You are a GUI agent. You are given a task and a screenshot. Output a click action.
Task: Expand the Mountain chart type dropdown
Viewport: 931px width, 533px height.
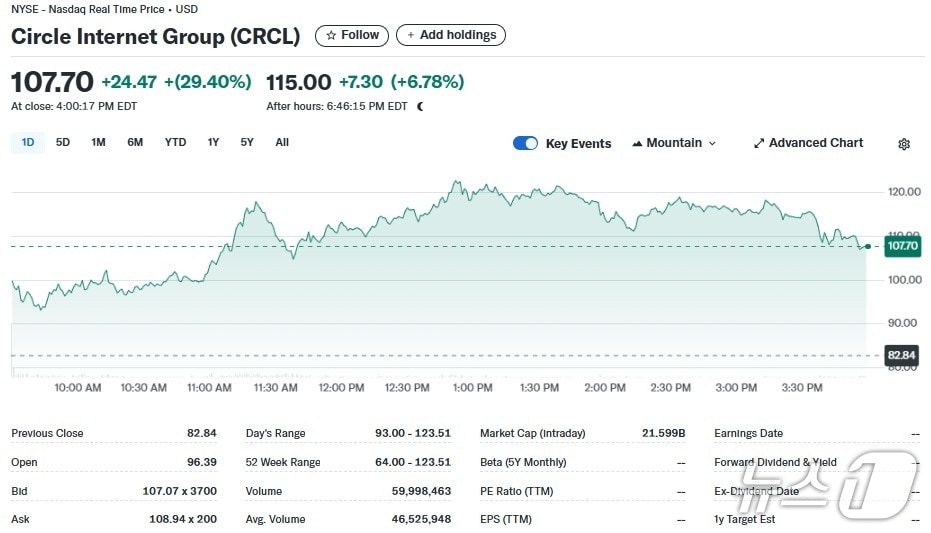tap(712, 144)
